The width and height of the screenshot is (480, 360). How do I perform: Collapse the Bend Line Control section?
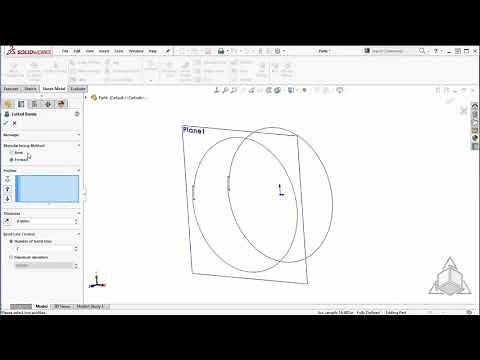[x=78, y=234]
